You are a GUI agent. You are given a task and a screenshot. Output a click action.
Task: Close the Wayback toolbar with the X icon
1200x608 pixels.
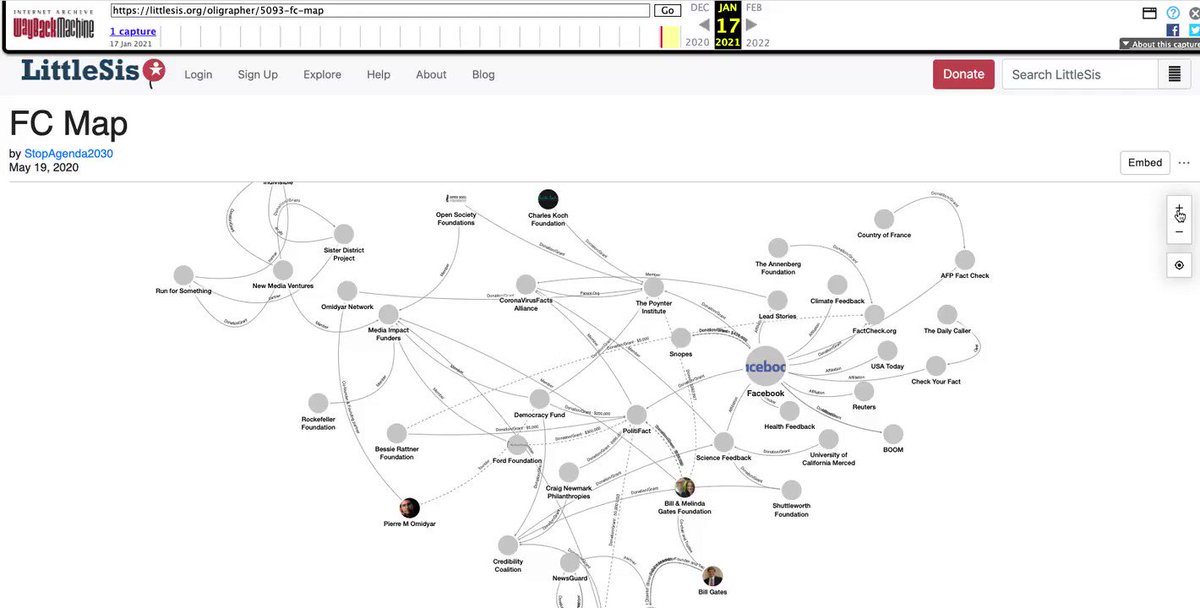point(1194,13)
